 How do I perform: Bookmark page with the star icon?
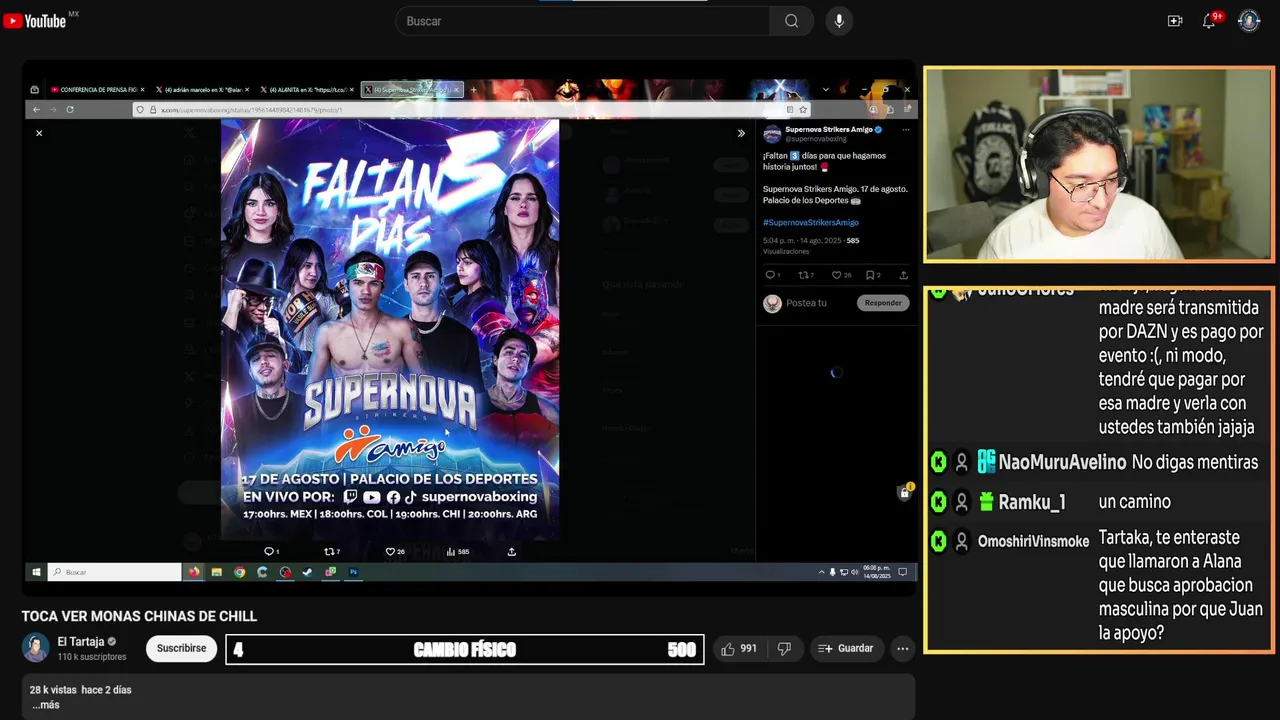click(803, 109)
